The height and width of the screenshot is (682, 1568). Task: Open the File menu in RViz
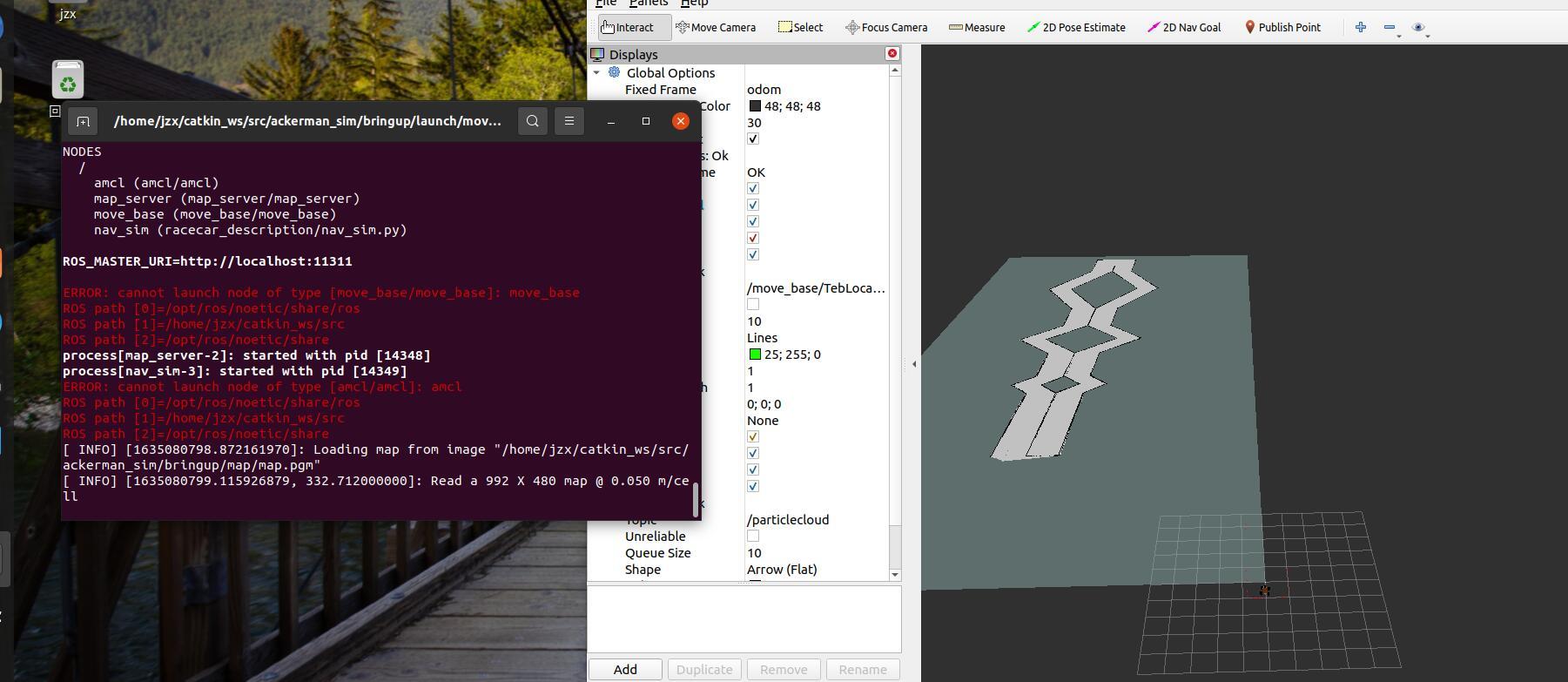coord(605,3)
